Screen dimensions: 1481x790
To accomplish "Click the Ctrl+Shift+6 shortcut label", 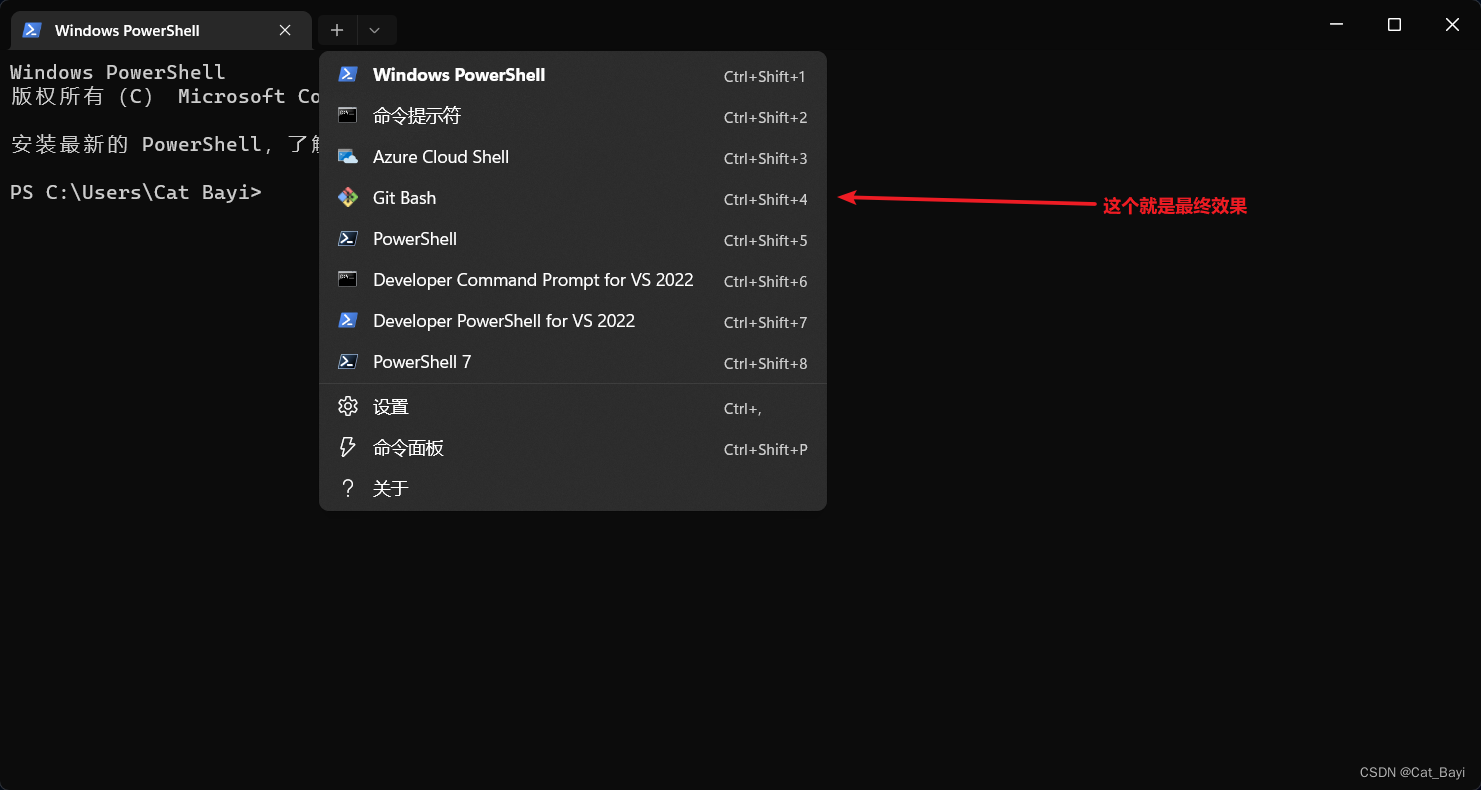I will [765, 282].
